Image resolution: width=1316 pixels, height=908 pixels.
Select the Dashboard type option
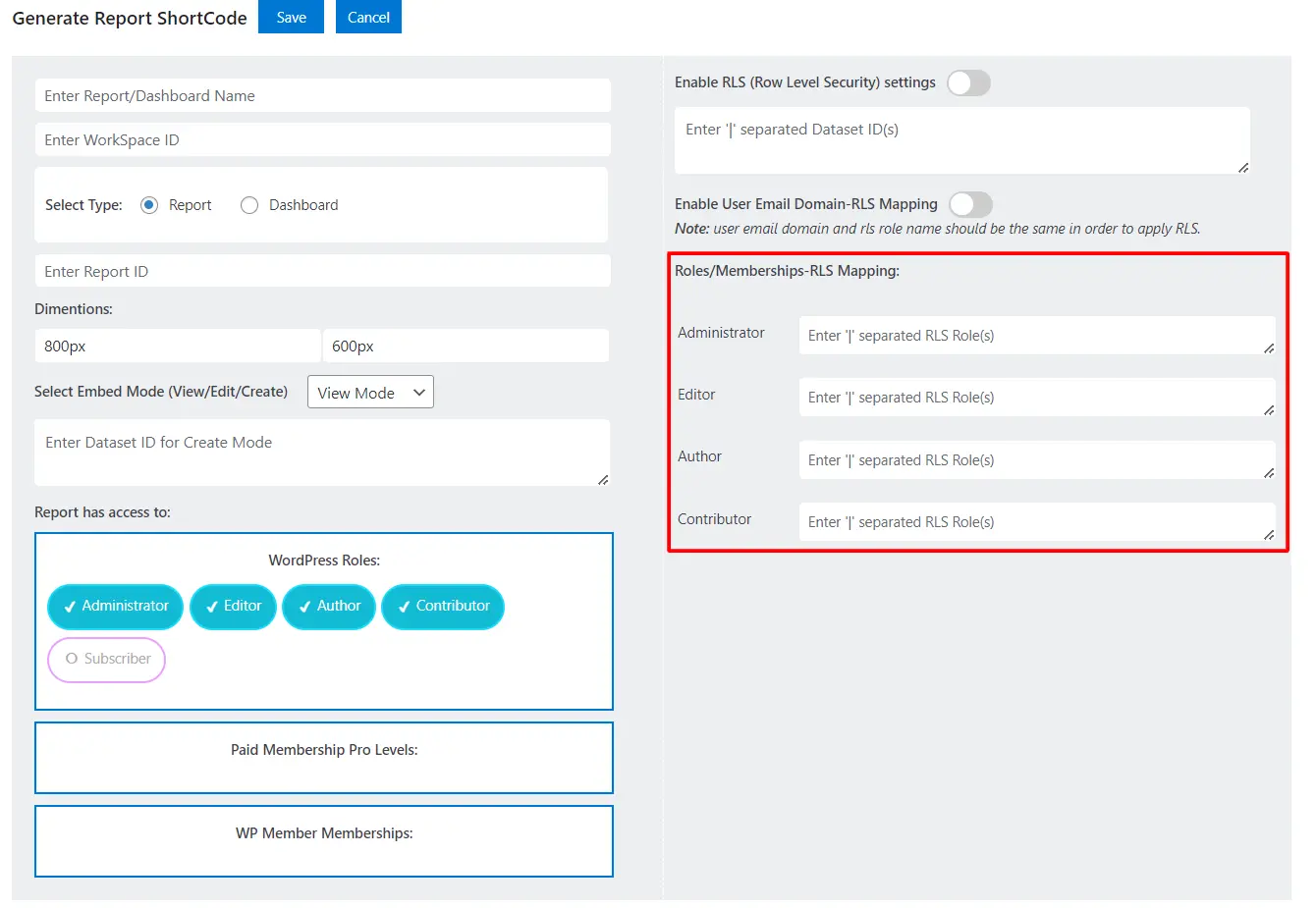point(247,204)
